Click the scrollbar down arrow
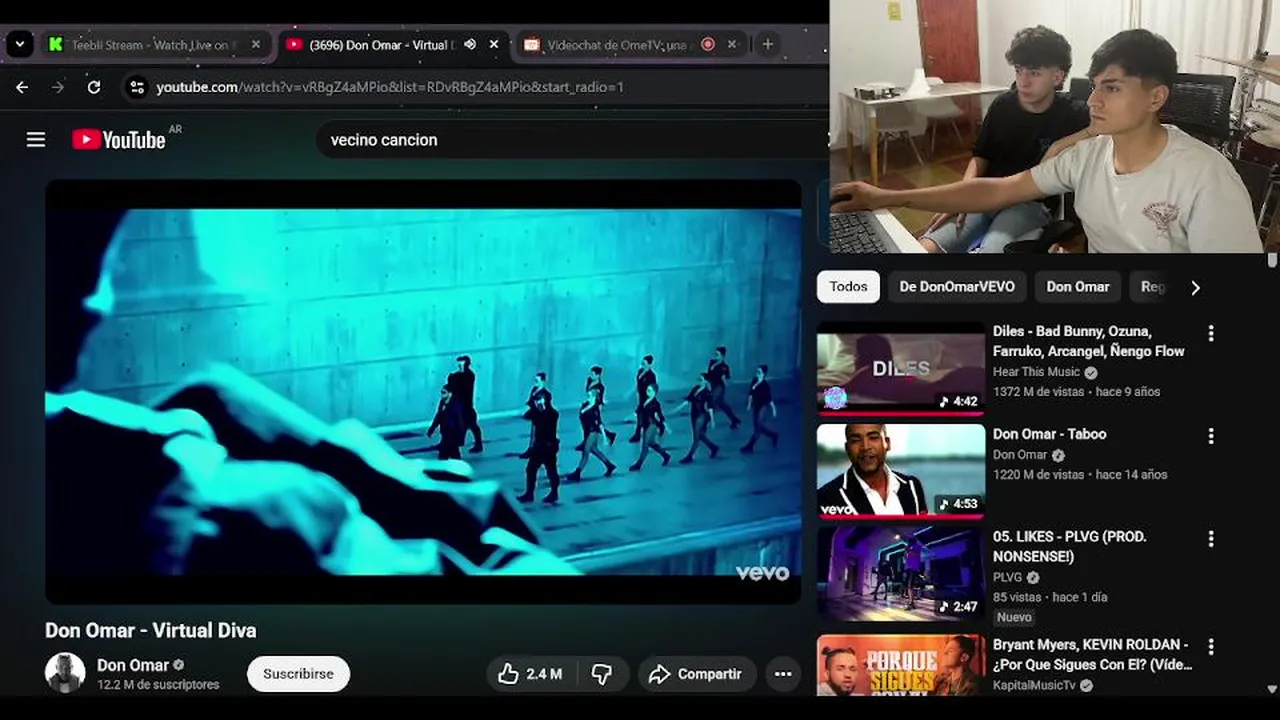1280x720 pixels. [x=1272, y=689]
